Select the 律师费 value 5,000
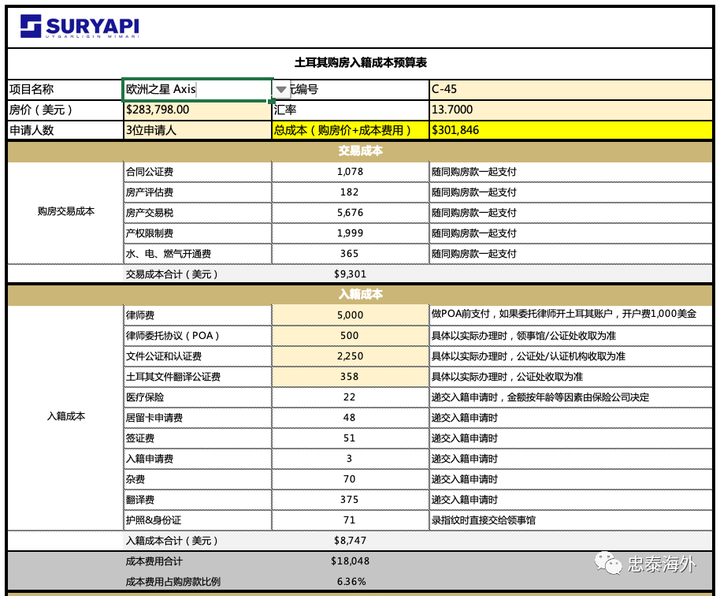The height and width of the screenshot is (596, 720). click(x=350, y=315)
